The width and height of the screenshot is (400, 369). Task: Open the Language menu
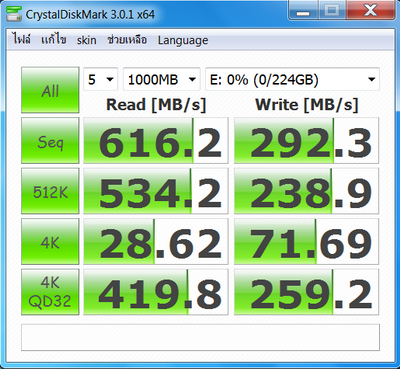(x=183, y=40)
